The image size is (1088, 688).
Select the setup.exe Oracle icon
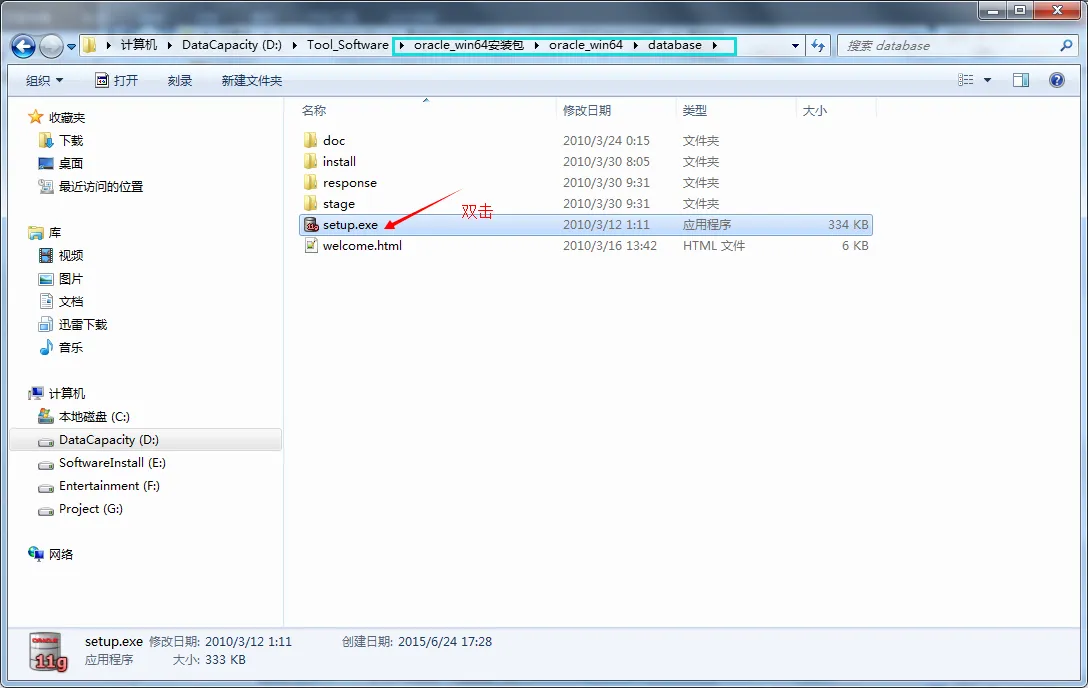[312, 225]
